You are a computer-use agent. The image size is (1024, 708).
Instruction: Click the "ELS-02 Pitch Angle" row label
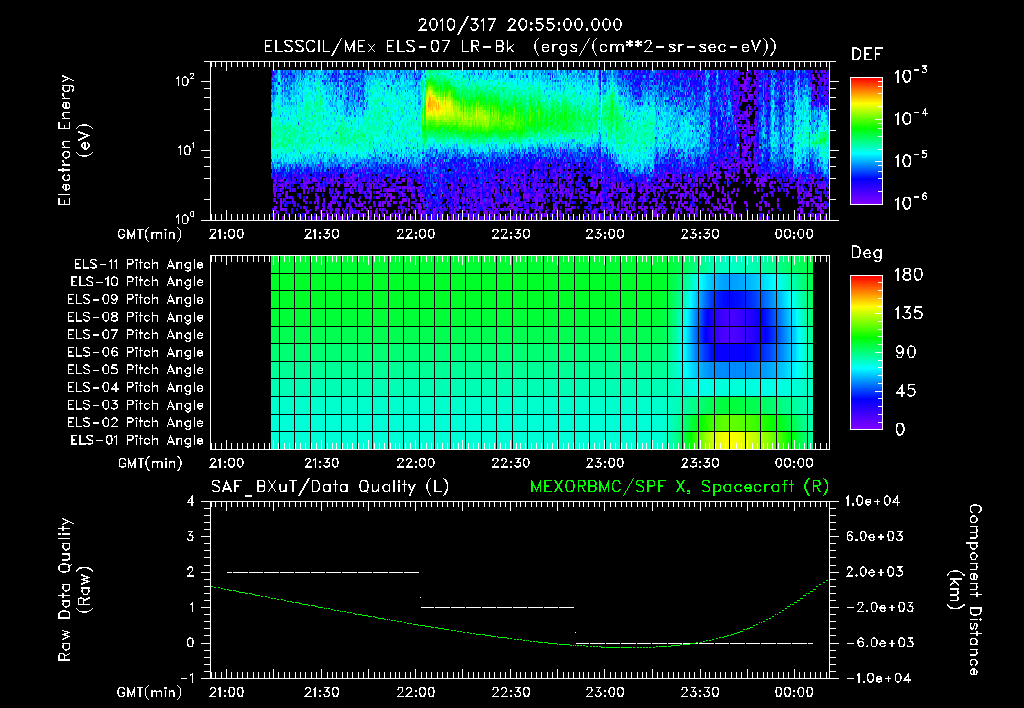[x=136, y=423]
